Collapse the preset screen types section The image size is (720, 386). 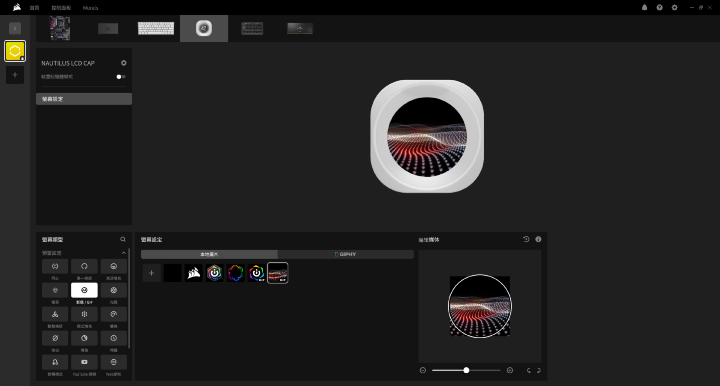[x=124, y=253]
